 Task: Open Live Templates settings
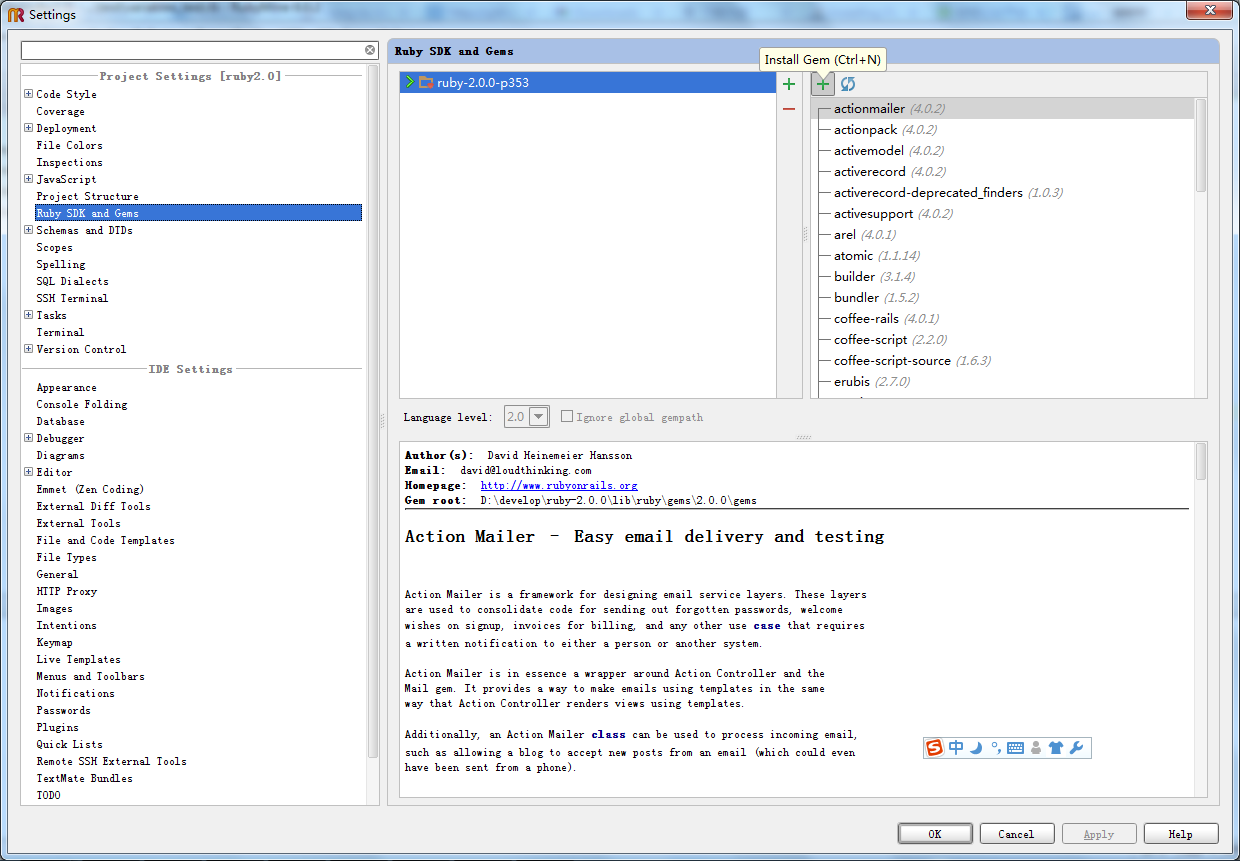(x=79, y=659)
